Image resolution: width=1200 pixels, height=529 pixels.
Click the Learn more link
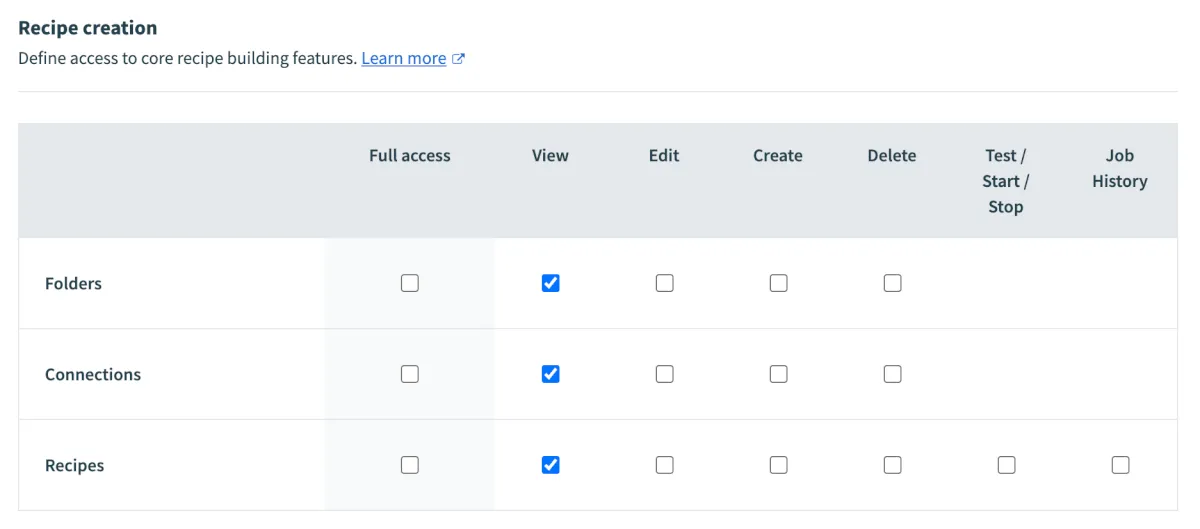403,59
